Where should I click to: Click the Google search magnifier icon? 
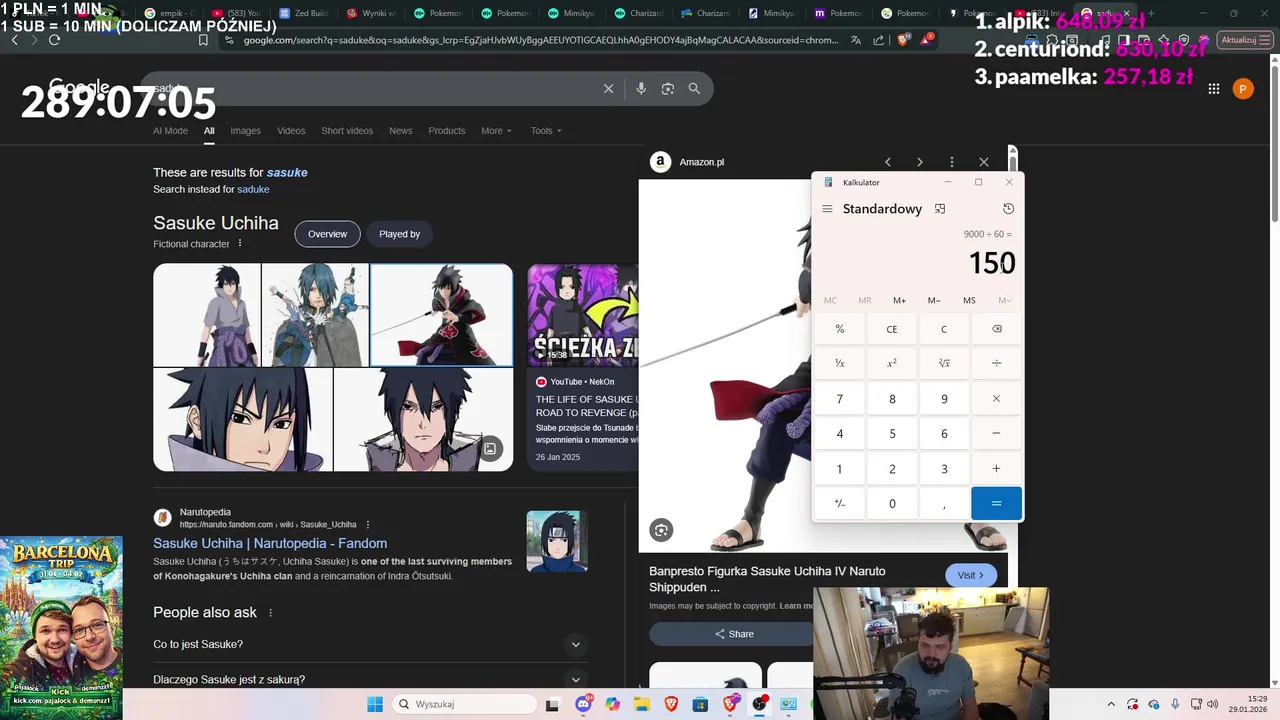[694, 89]
